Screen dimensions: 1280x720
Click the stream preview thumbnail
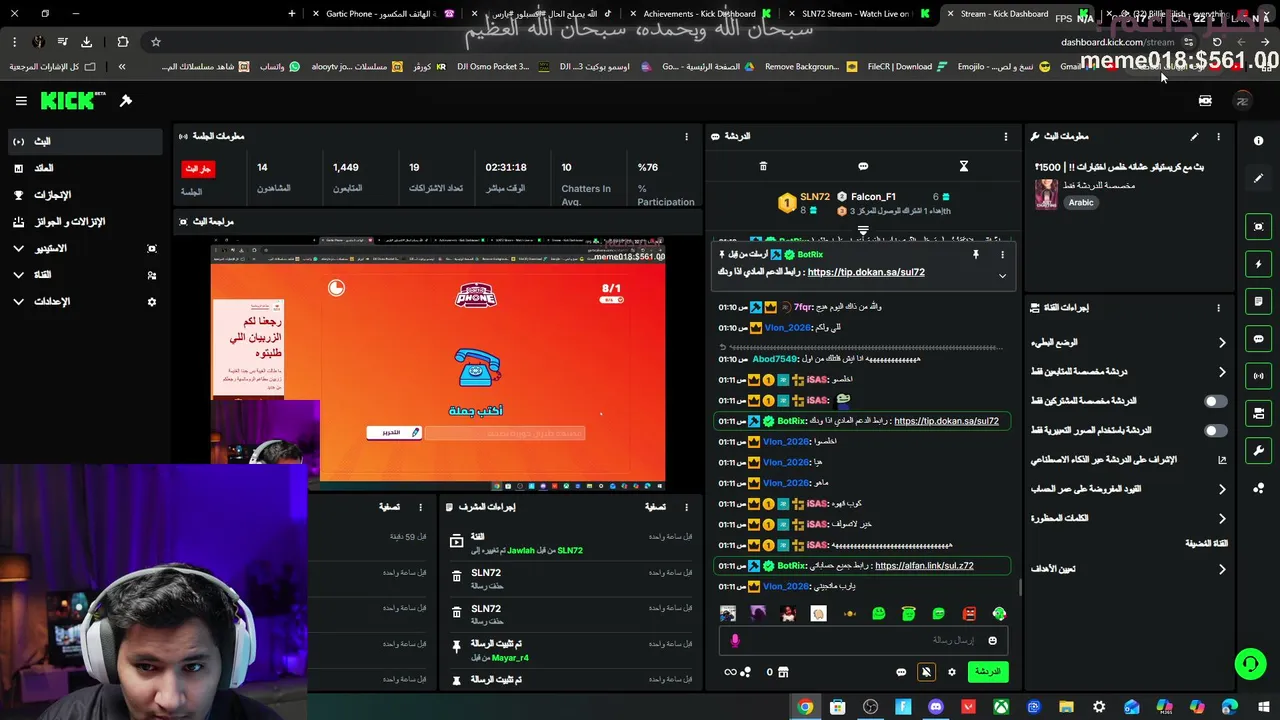[438, 365]
